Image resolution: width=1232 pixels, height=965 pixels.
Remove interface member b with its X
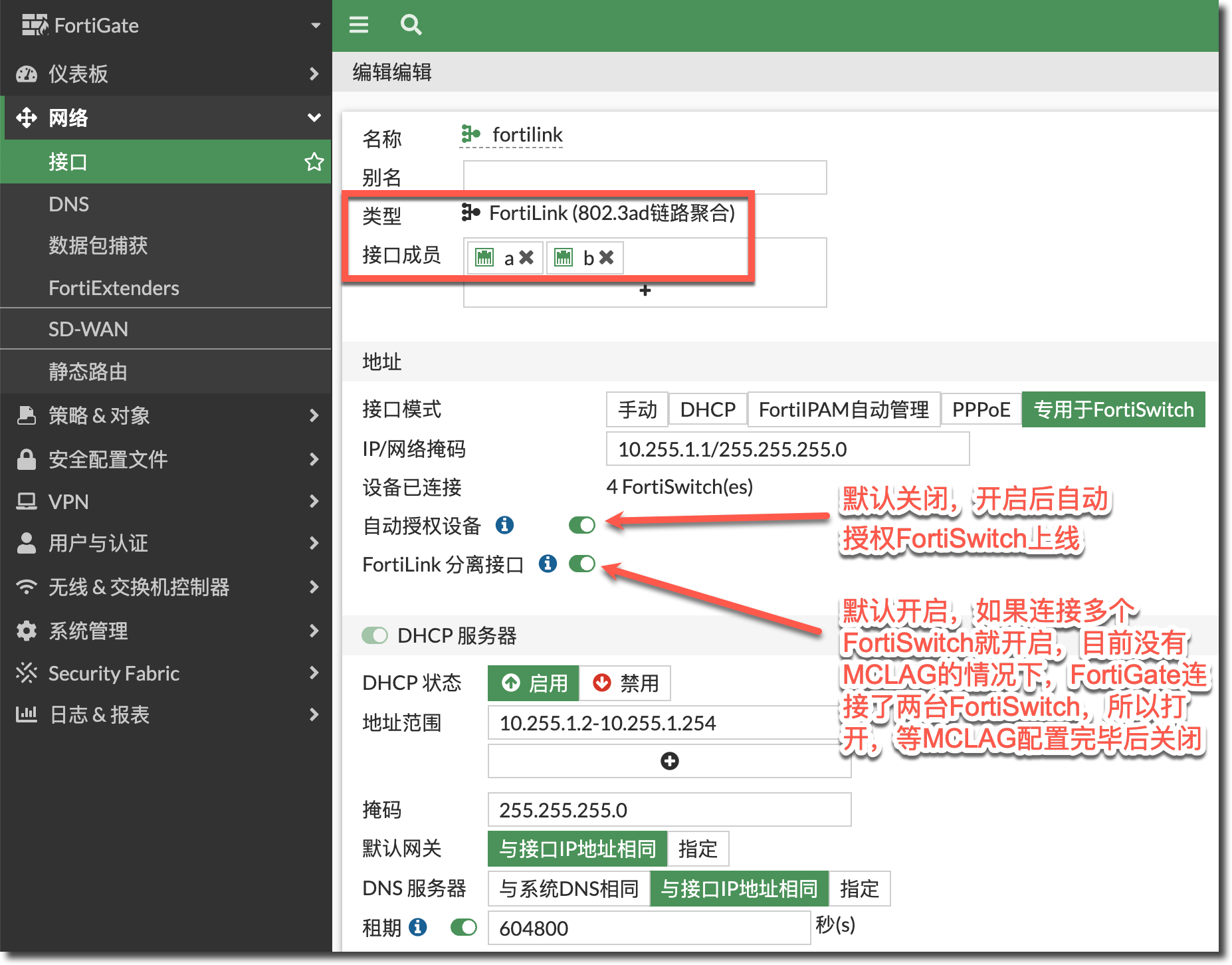[606, 257]
